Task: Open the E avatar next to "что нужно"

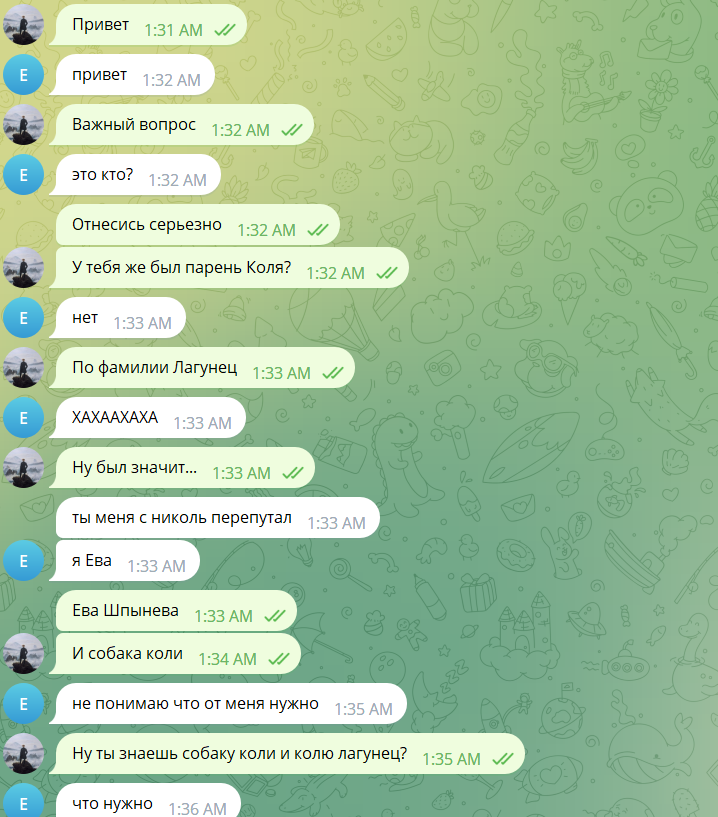Action: tap(23, 802)
